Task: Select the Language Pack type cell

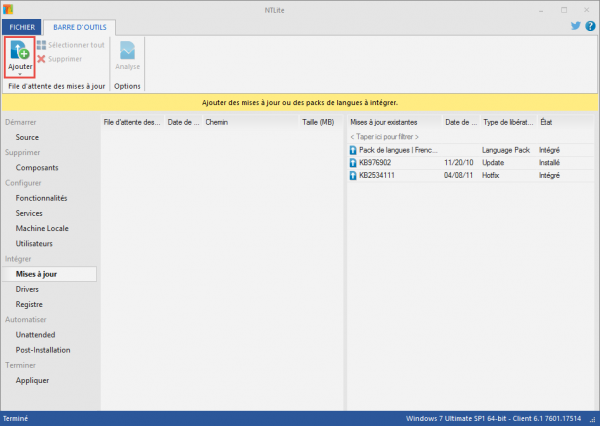Action: pyautogui.click(x=506, y=150)
